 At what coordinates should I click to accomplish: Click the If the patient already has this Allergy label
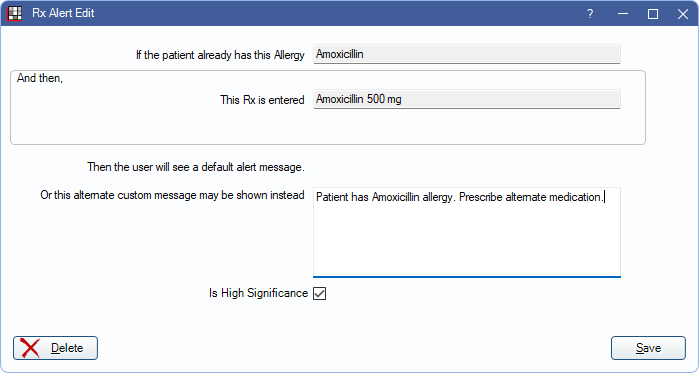[220, 55]
